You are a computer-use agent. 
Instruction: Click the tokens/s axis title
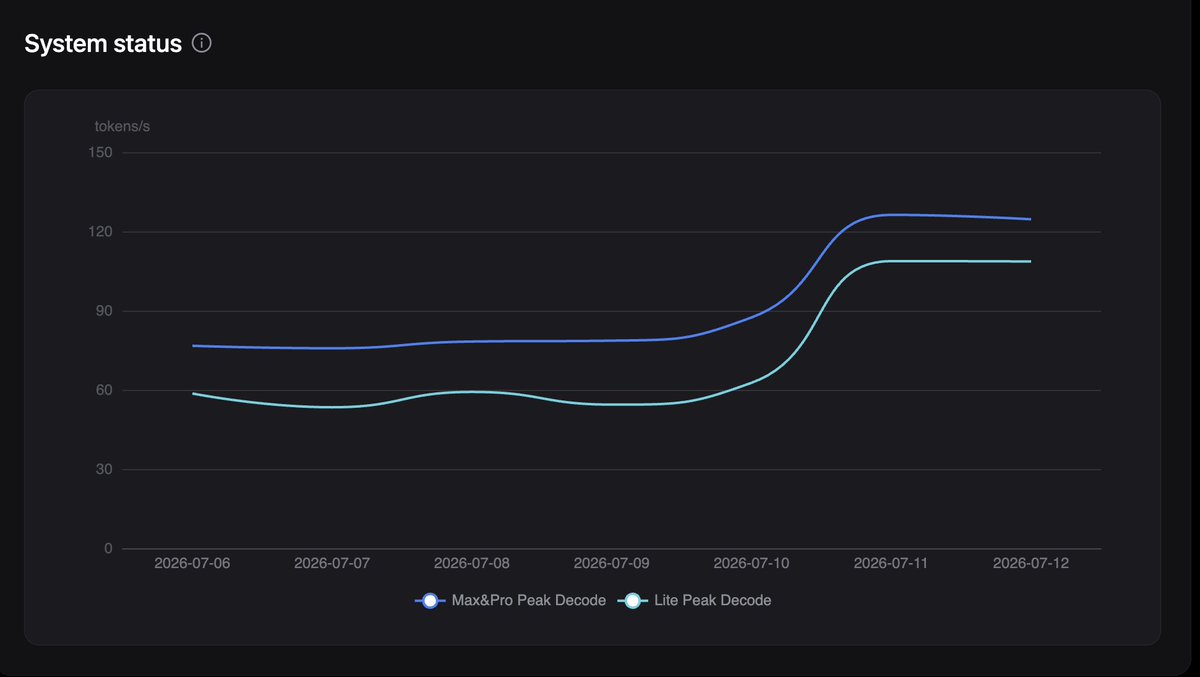coord(123,126)
